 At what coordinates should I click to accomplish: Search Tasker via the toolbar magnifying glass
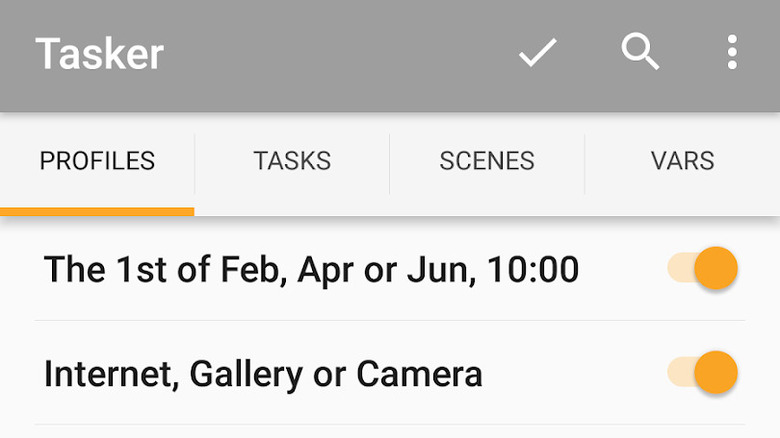click(x=640, y=51)
